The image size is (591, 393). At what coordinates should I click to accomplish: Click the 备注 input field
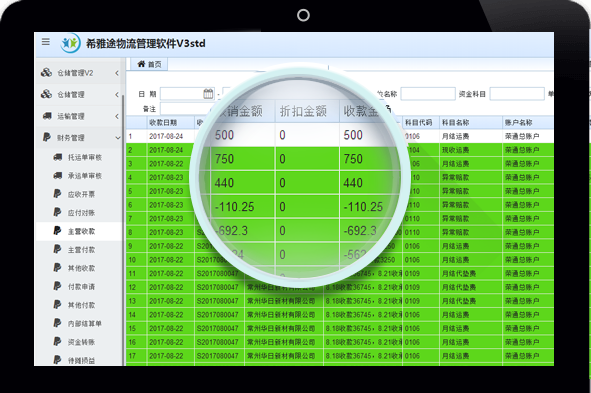click(185, 109)
